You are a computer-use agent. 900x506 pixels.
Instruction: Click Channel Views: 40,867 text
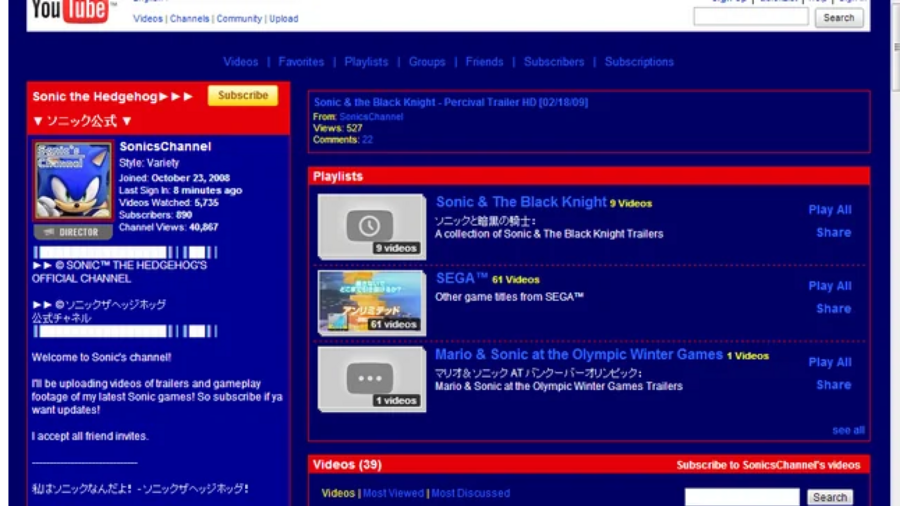(x=168, y=227)
